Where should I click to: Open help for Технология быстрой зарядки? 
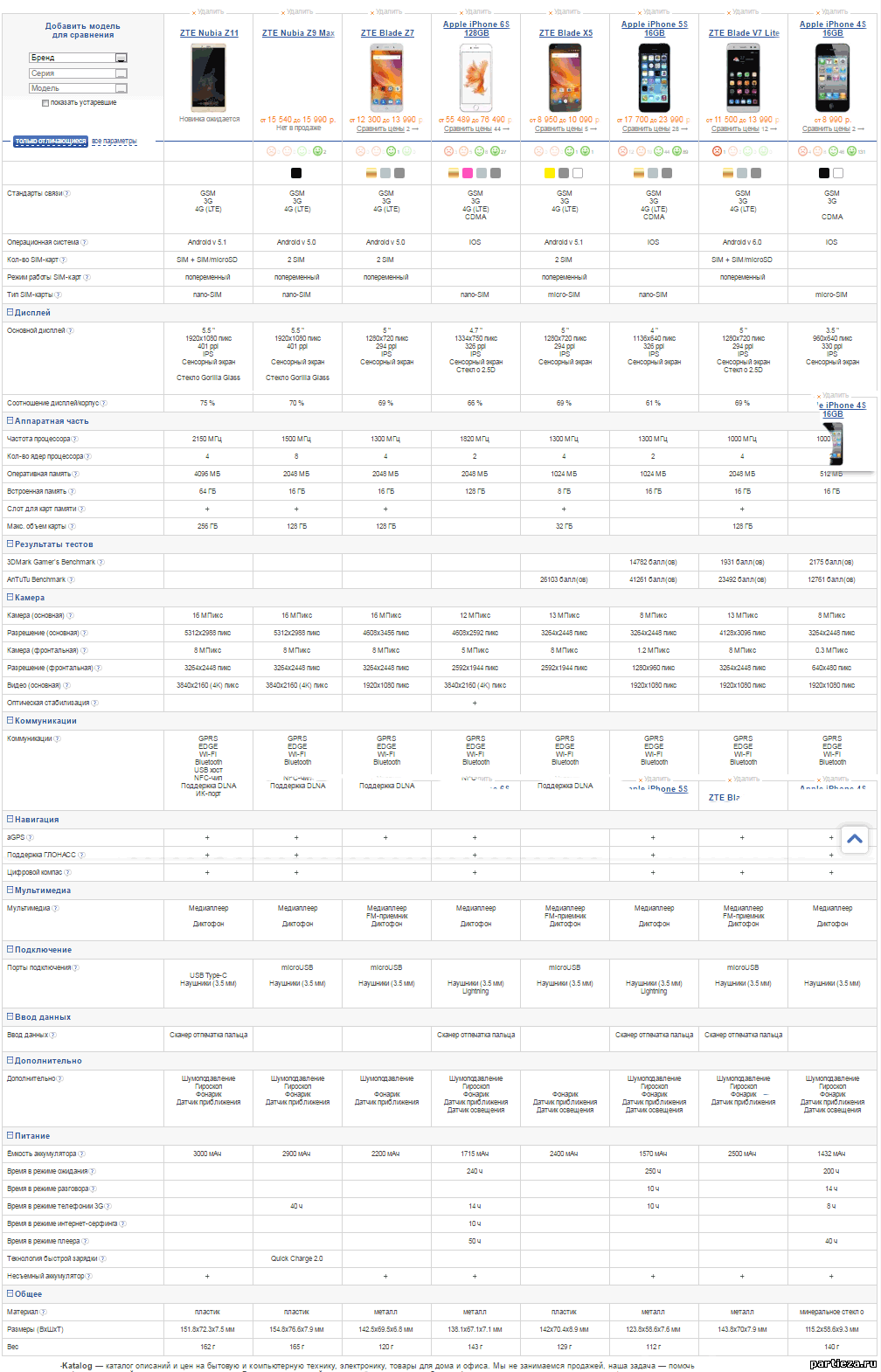click(102, 1259)
